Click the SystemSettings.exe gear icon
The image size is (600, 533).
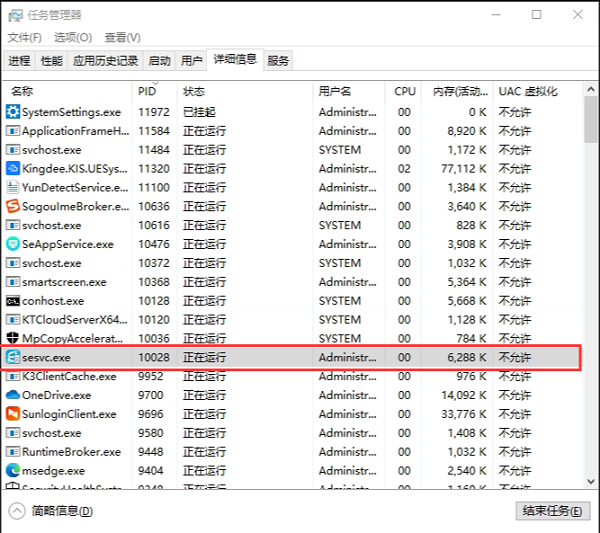tap(13, 112)
